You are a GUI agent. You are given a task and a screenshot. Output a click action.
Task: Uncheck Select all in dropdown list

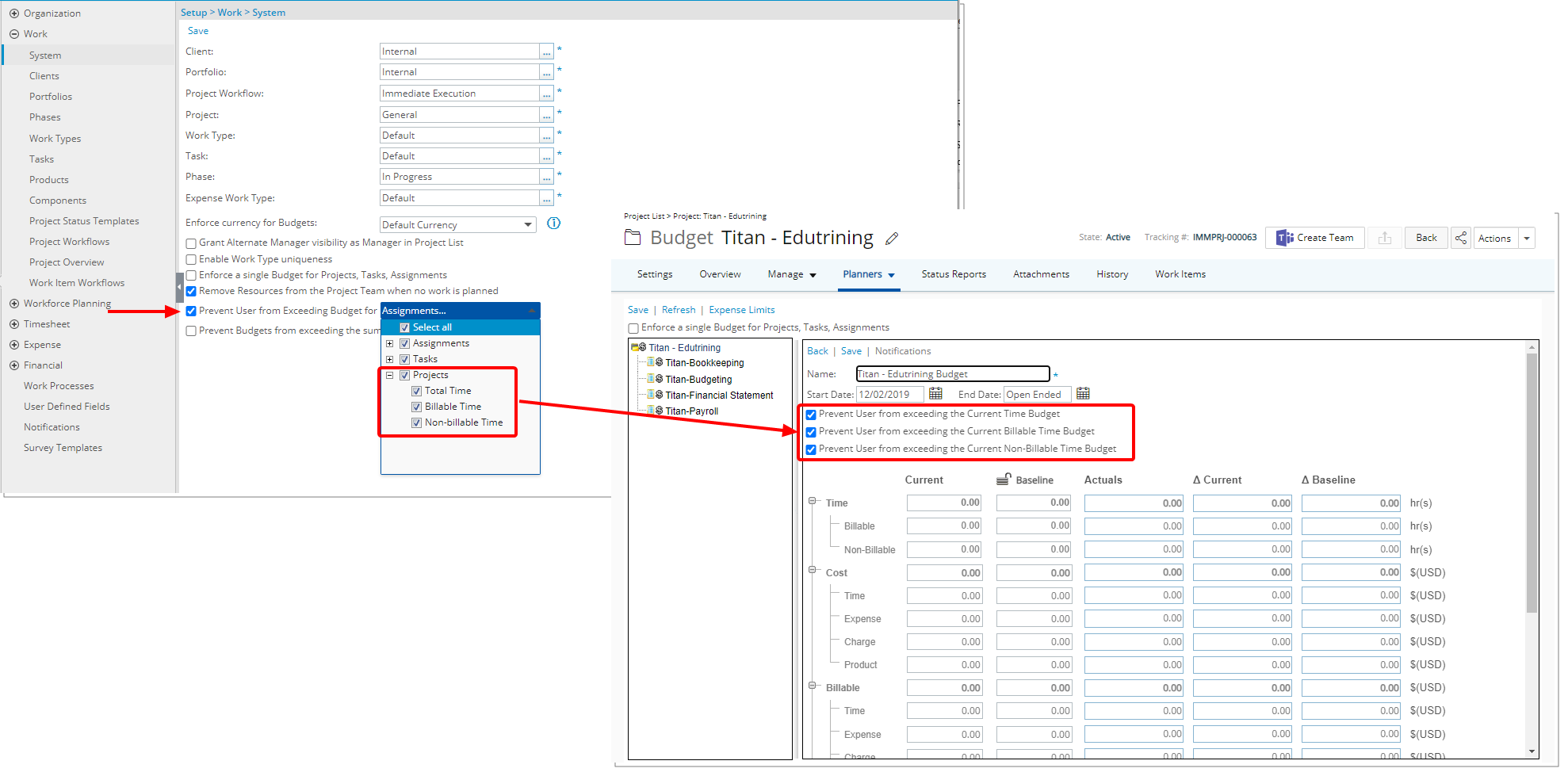pyautogui.click(x=404, y=328)
